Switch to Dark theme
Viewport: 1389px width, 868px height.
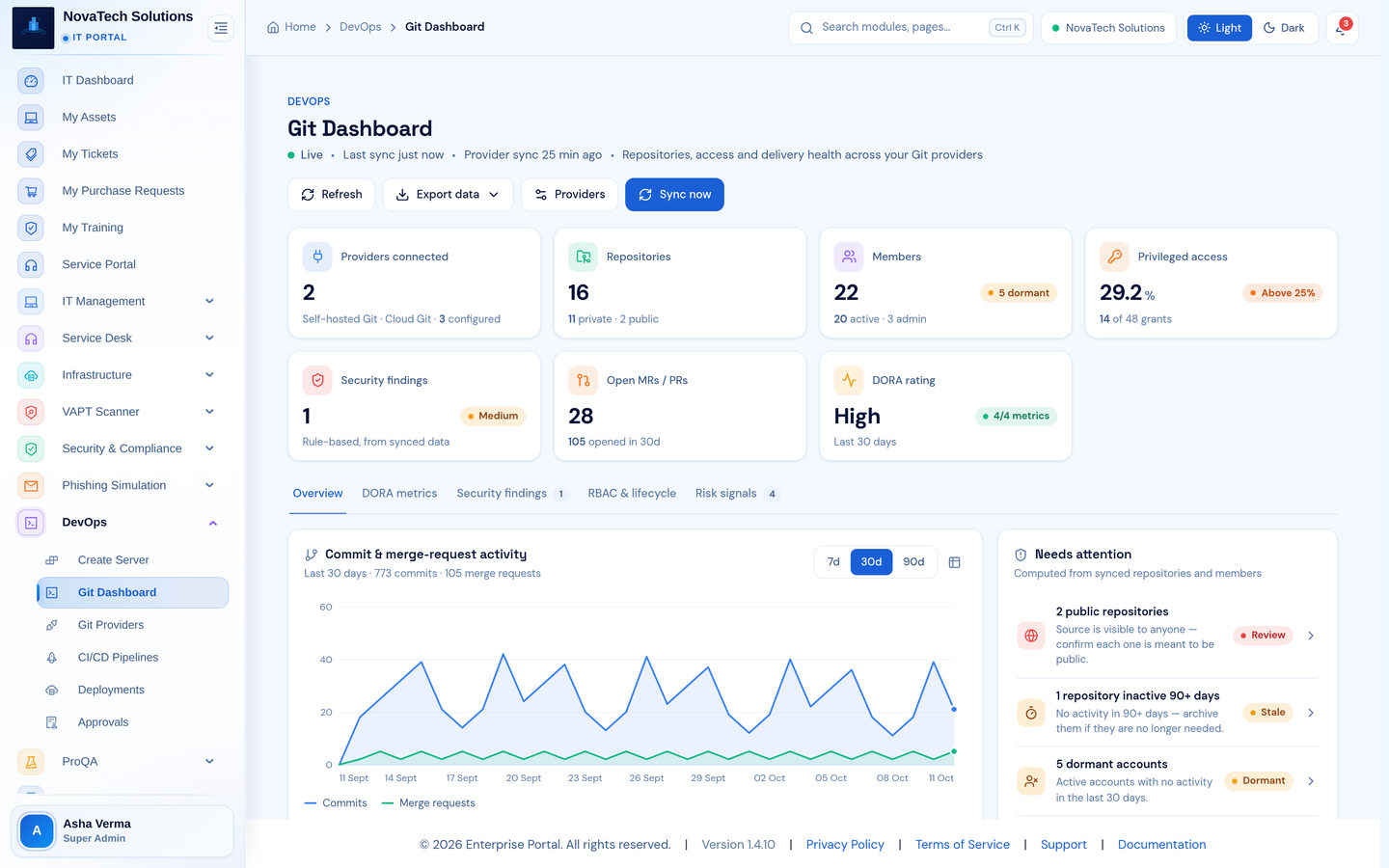point(1284,28)
